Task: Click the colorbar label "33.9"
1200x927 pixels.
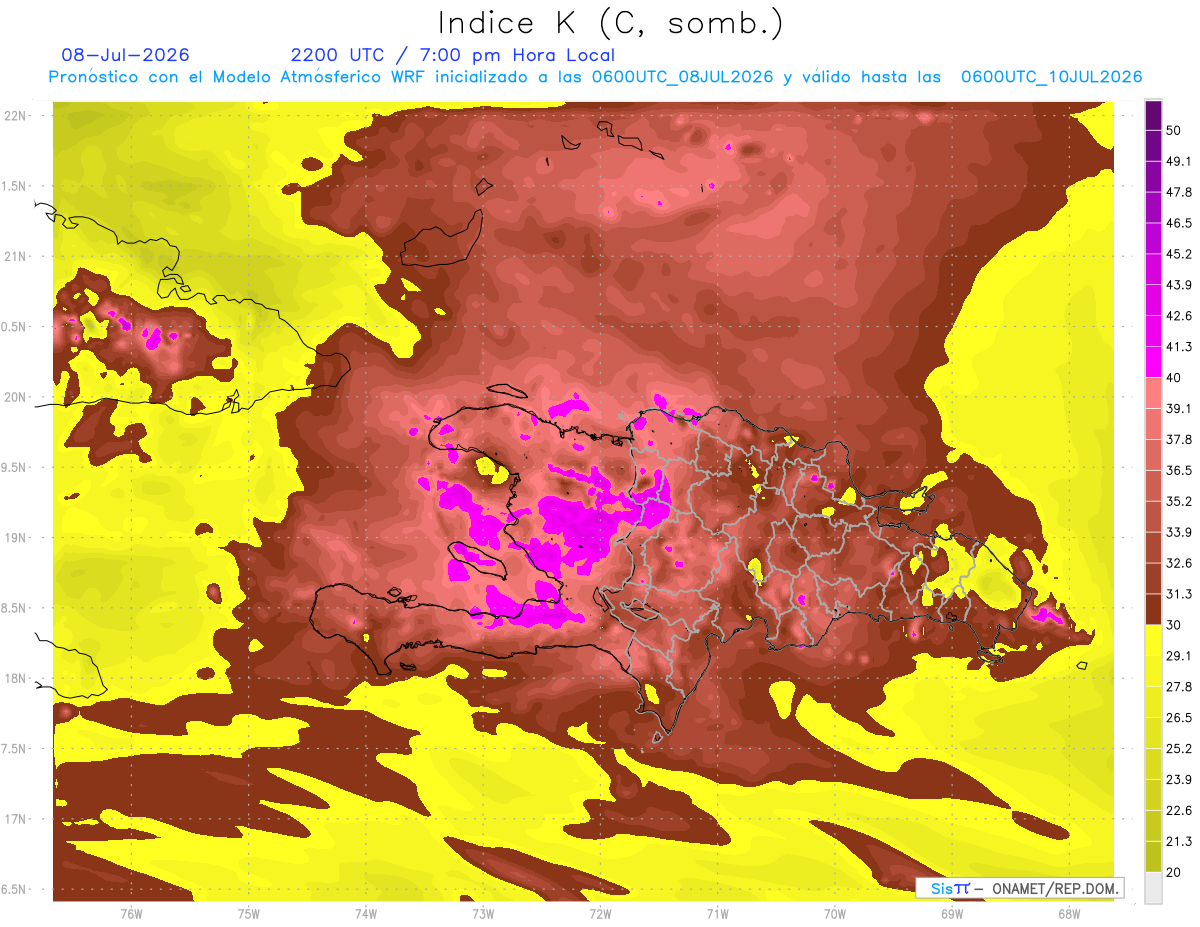Action: coord(1178,532)
